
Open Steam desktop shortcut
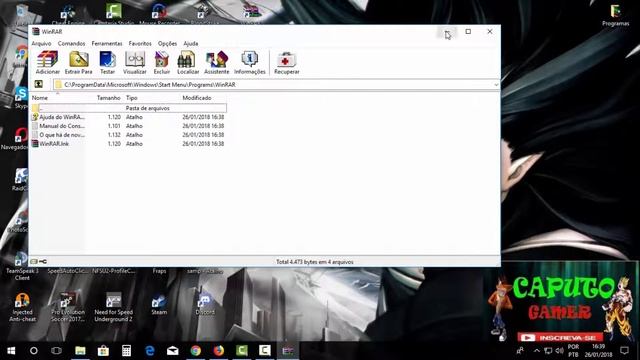(159, 305)
